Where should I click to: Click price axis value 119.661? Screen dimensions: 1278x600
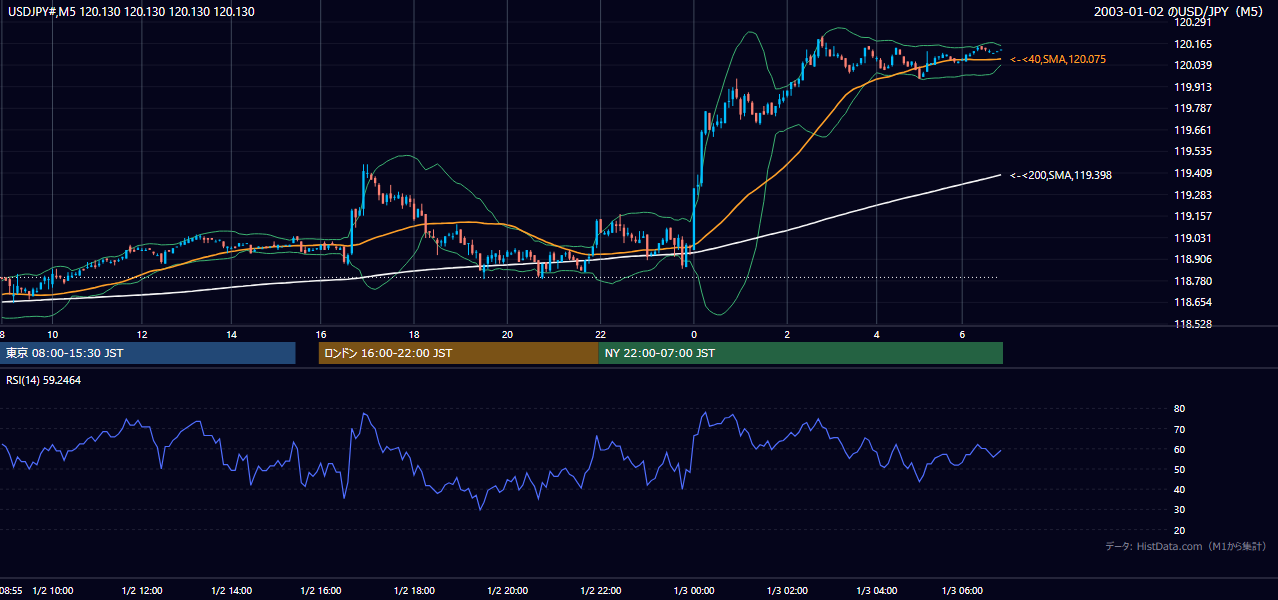coord(1192,130)
